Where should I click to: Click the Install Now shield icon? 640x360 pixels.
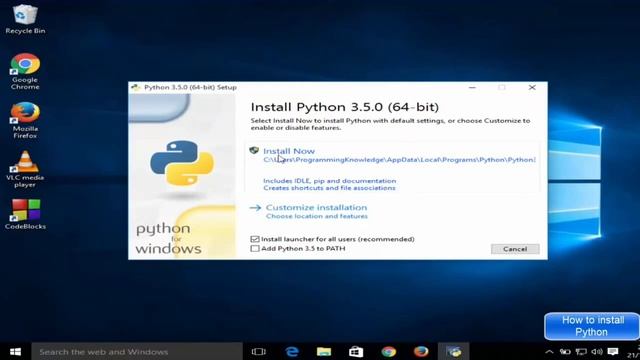[254, 151]
